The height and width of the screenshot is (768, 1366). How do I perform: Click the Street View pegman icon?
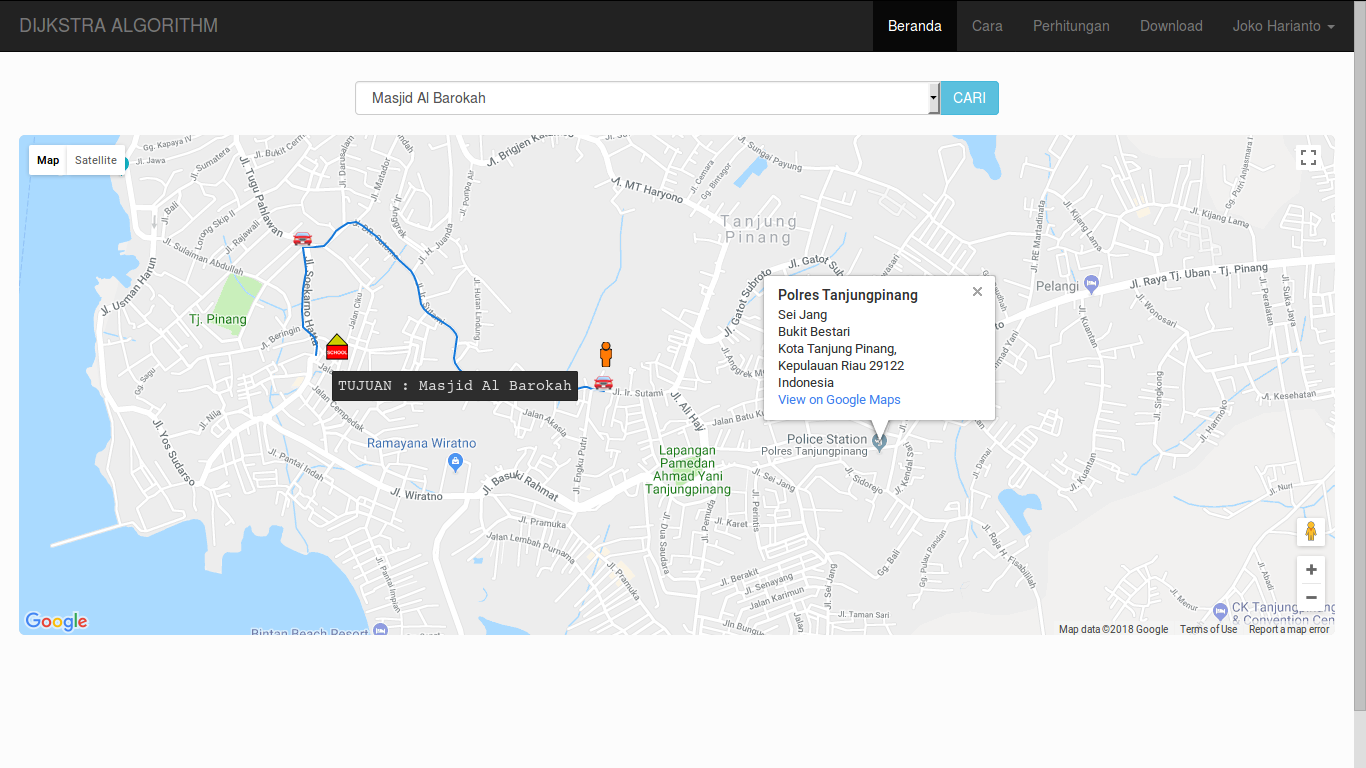pyautogui.click(x=1310, y=531)
